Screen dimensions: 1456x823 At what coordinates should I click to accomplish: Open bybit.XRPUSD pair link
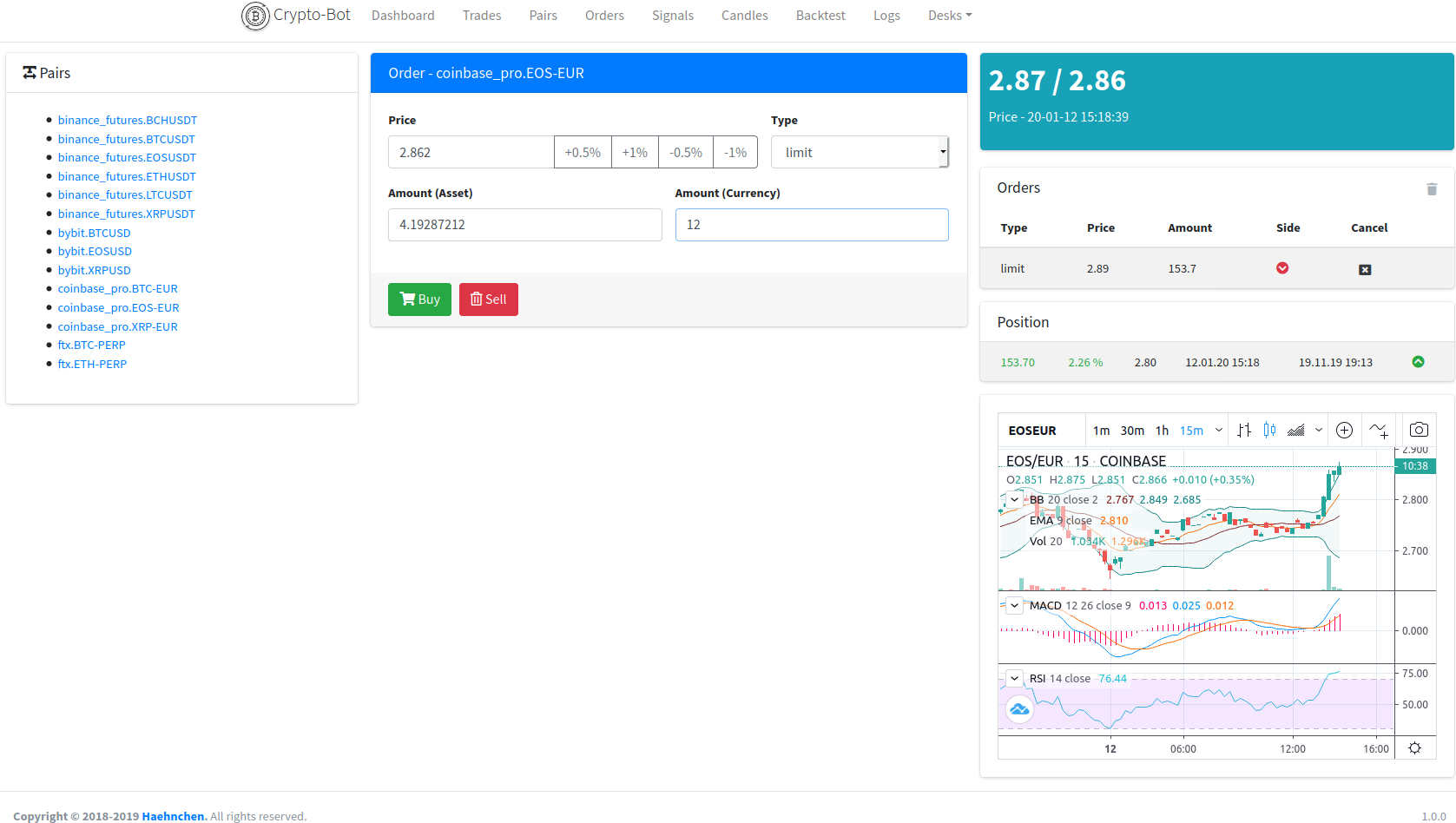(95, 271)
